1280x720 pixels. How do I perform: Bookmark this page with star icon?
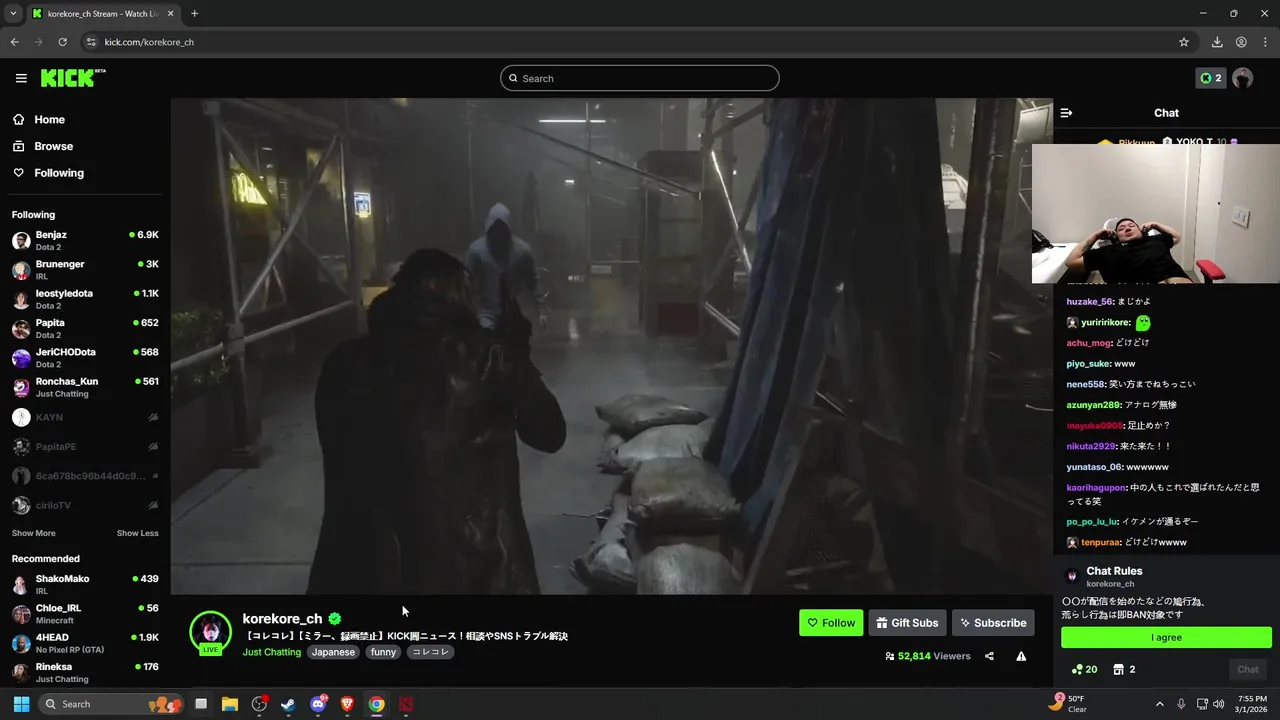[x=1184, y=42]
